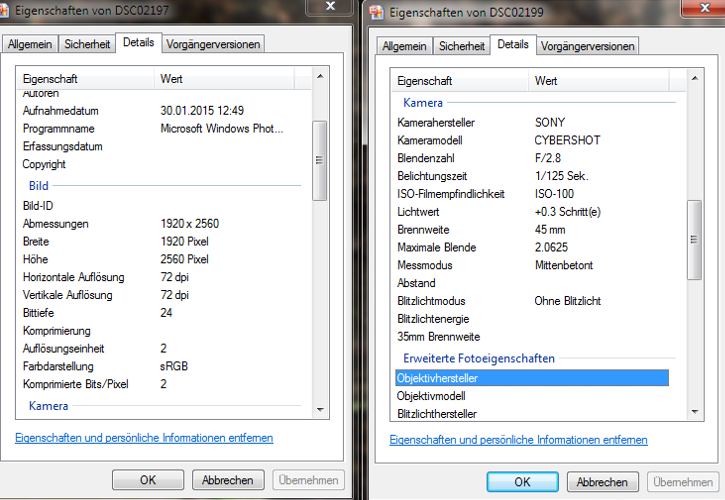Open Allgemein tab in DSC02199 window
The width and height of the screenshot is (725, 500).
pyautogui.click(x=405, y=46)
